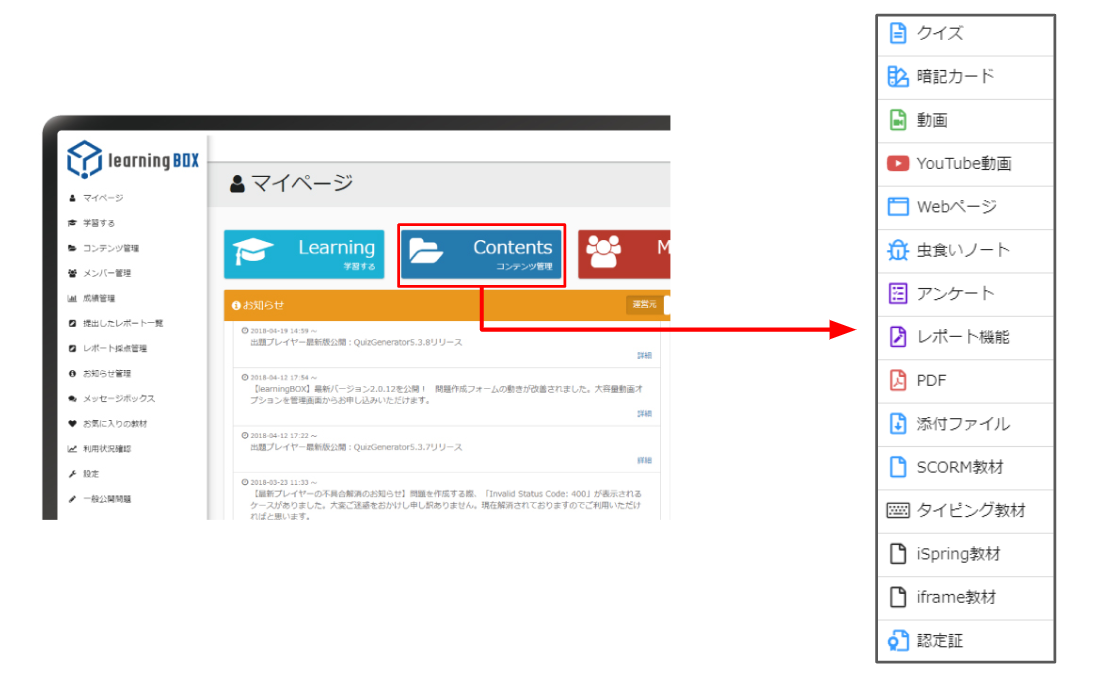This screenshot has width=1105, height=681.
Task: Click 詳細 link under QuizGenerator5.3.8 notice
Action: 644,355
